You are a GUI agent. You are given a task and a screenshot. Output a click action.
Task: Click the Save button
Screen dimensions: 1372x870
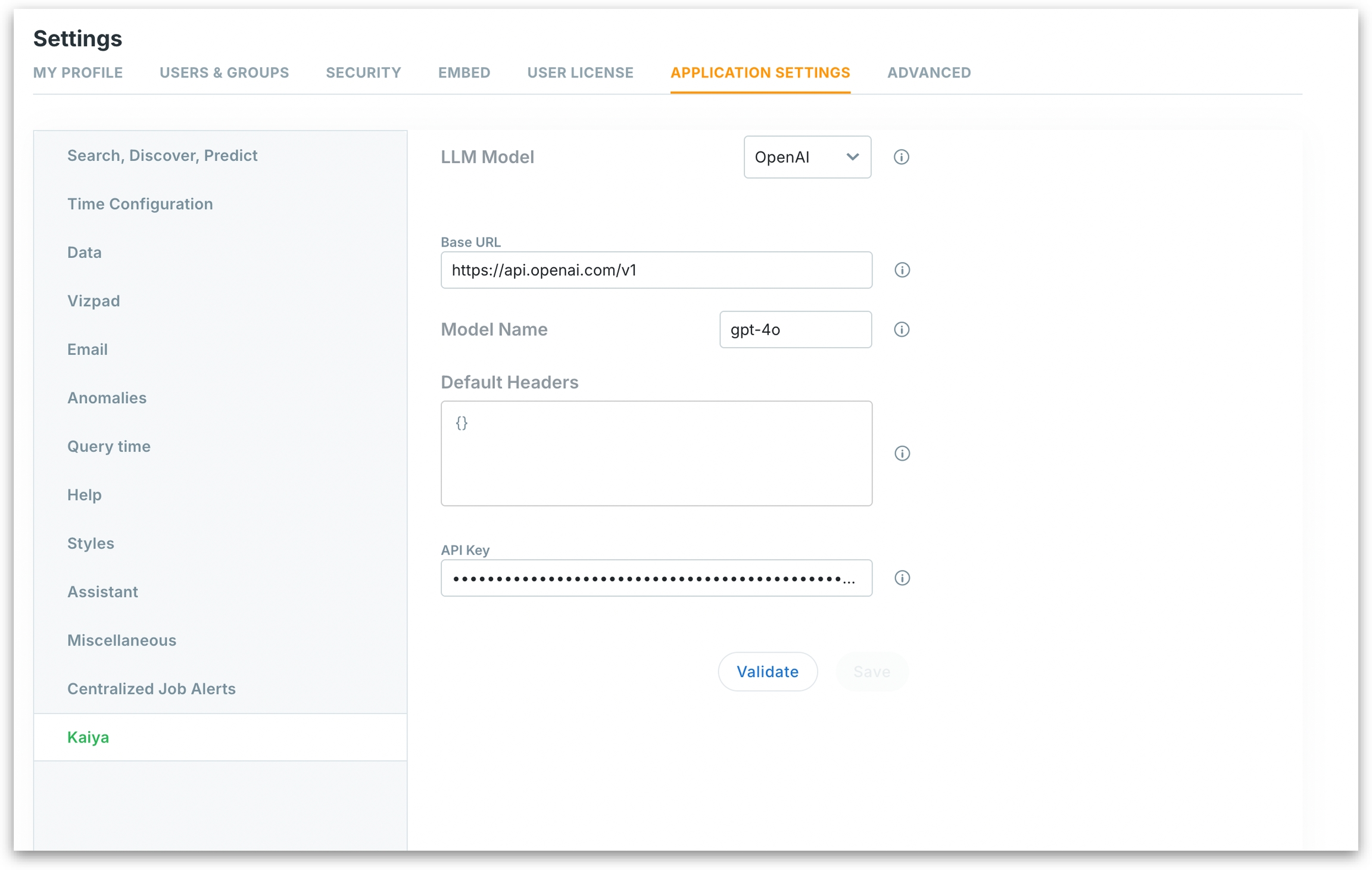click(871, 672)
